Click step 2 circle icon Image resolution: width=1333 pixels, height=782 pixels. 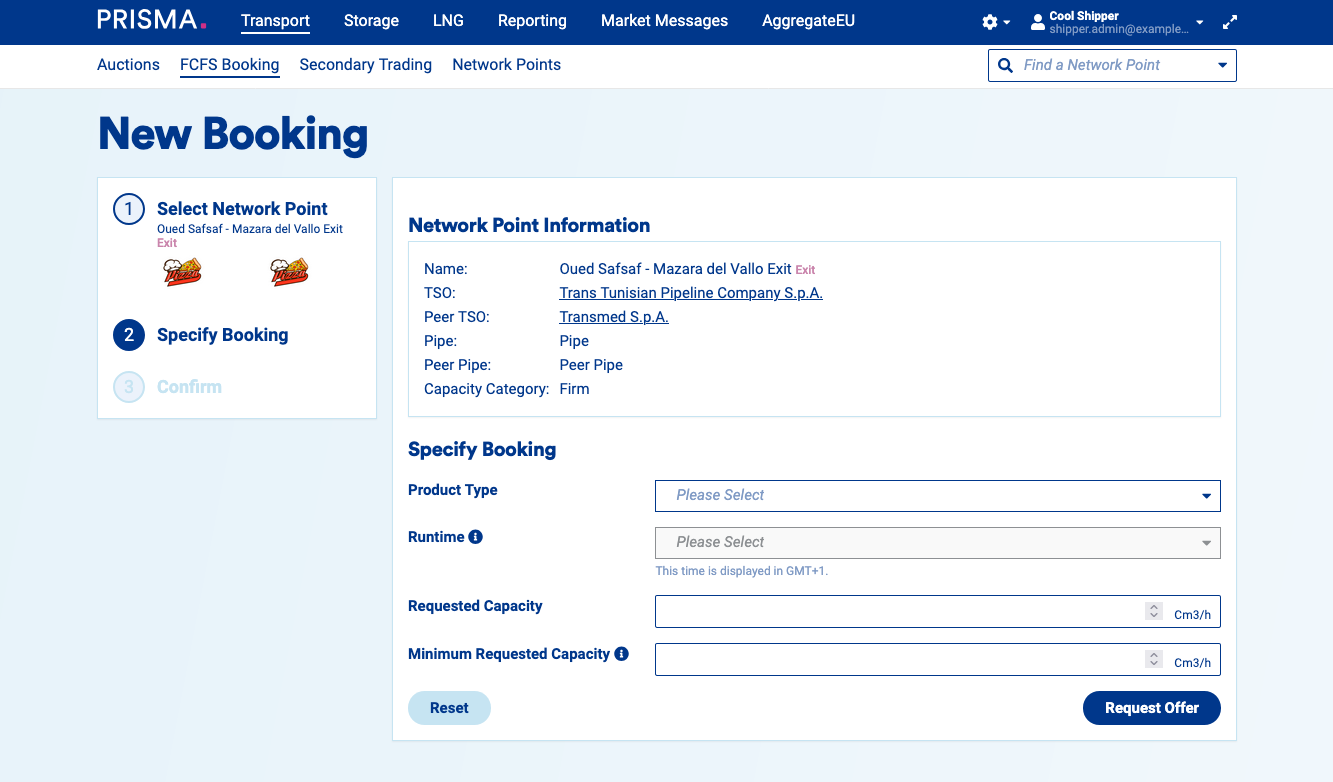pyautogui.click(x=129, y=336)
